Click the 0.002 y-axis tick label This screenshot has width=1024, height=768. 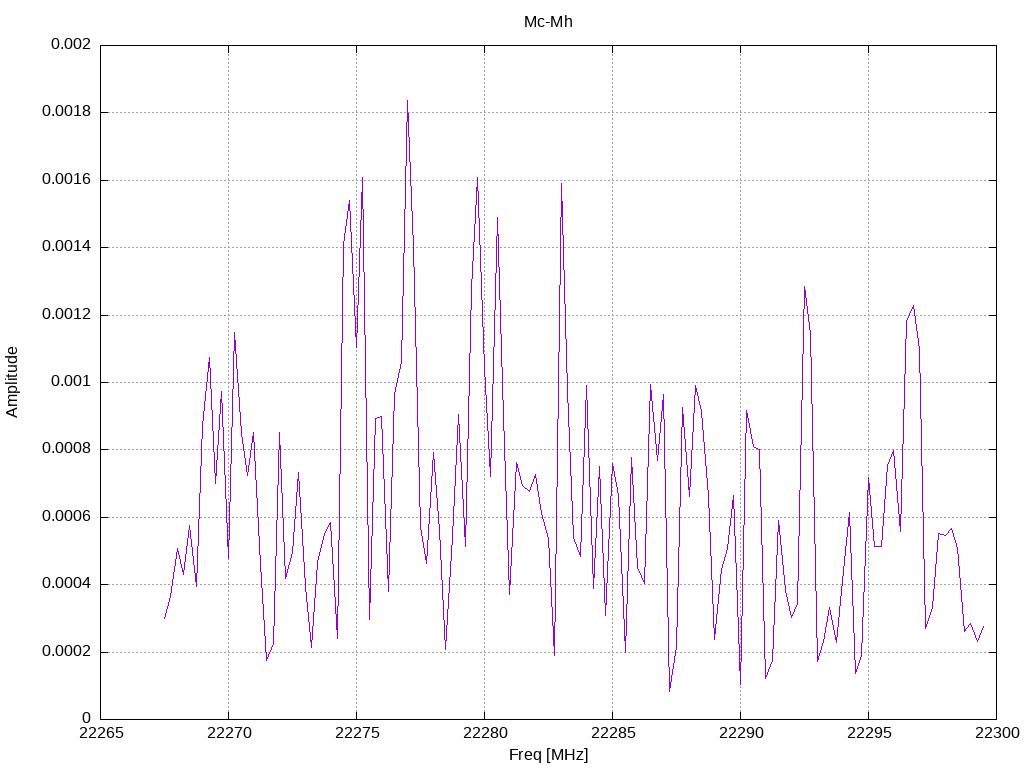tap(71, 44)
